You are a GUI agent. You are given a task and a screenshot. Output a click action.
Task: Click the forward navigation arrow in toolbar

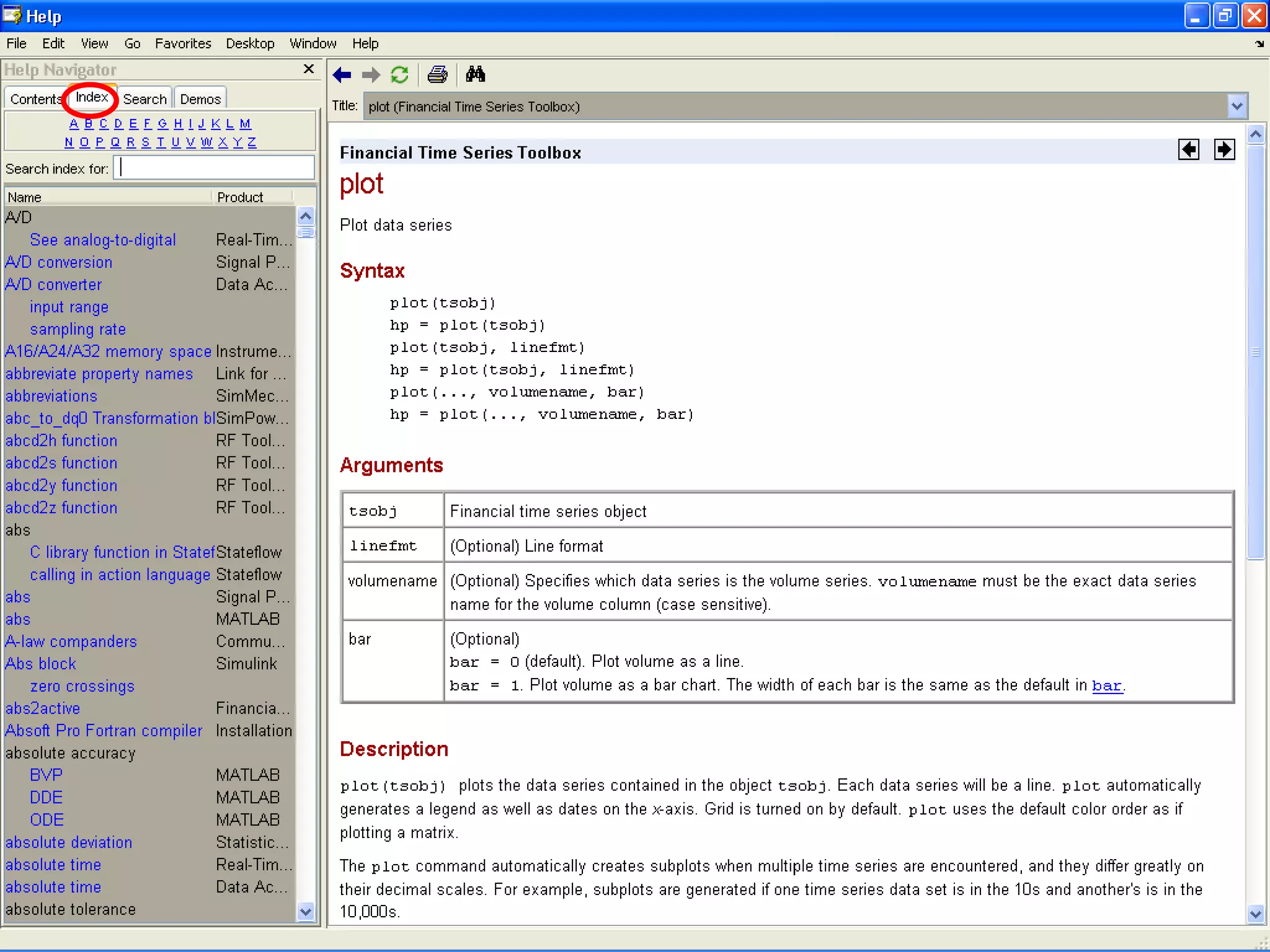(x=371, y=75)
